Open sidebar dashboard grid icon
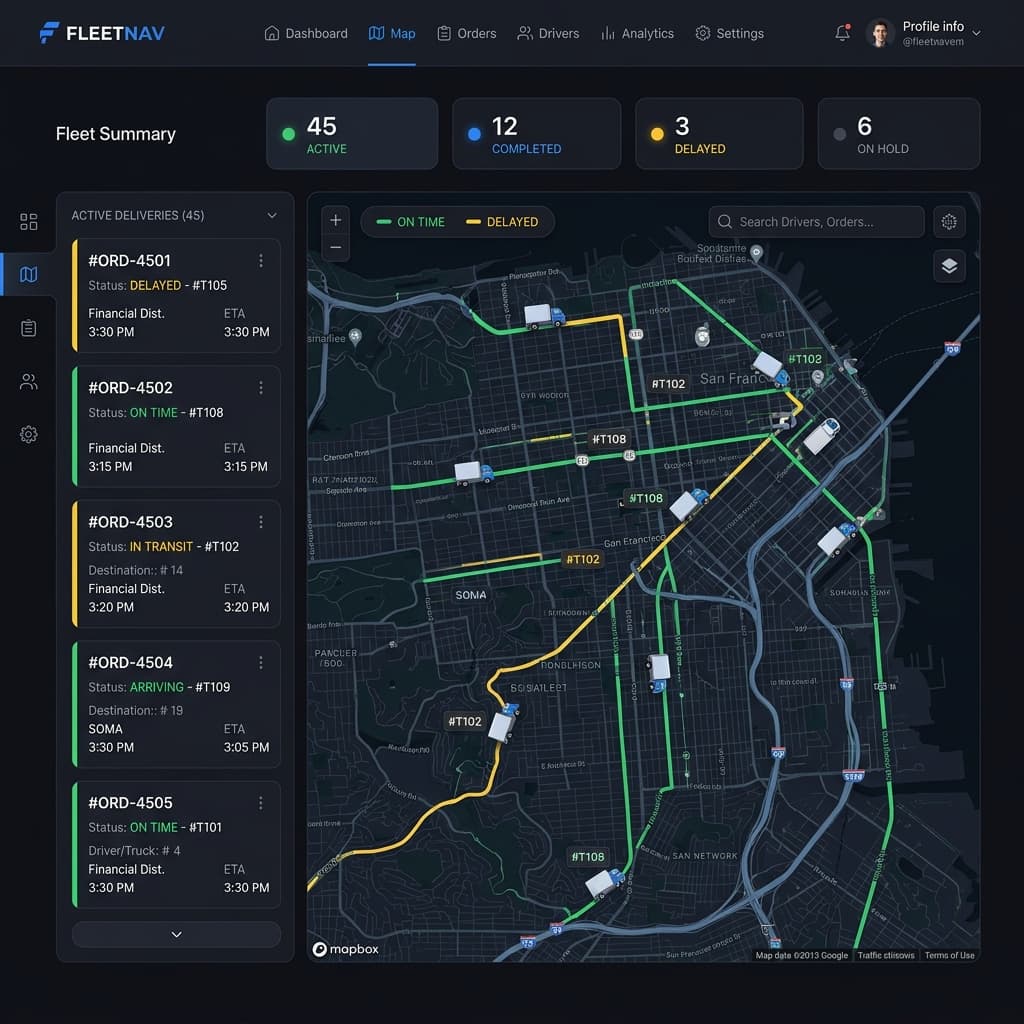 tap(29, 221)
